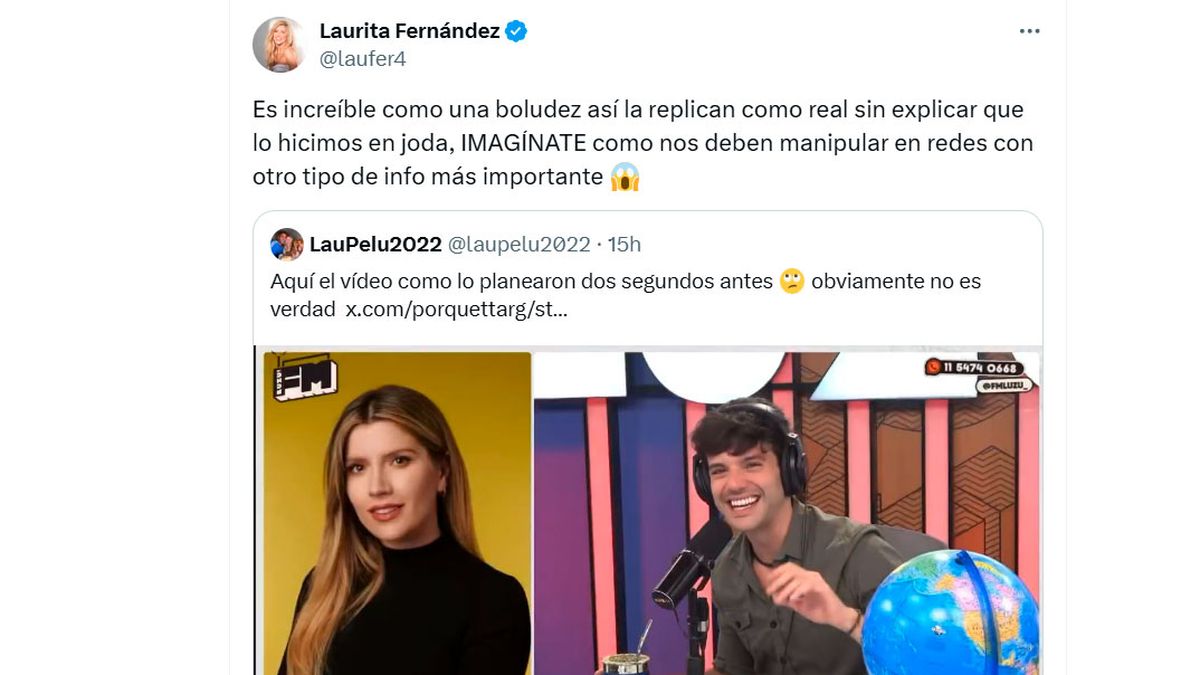
Task: Click the blue verified badge beside the name
Action: (516, 31)
